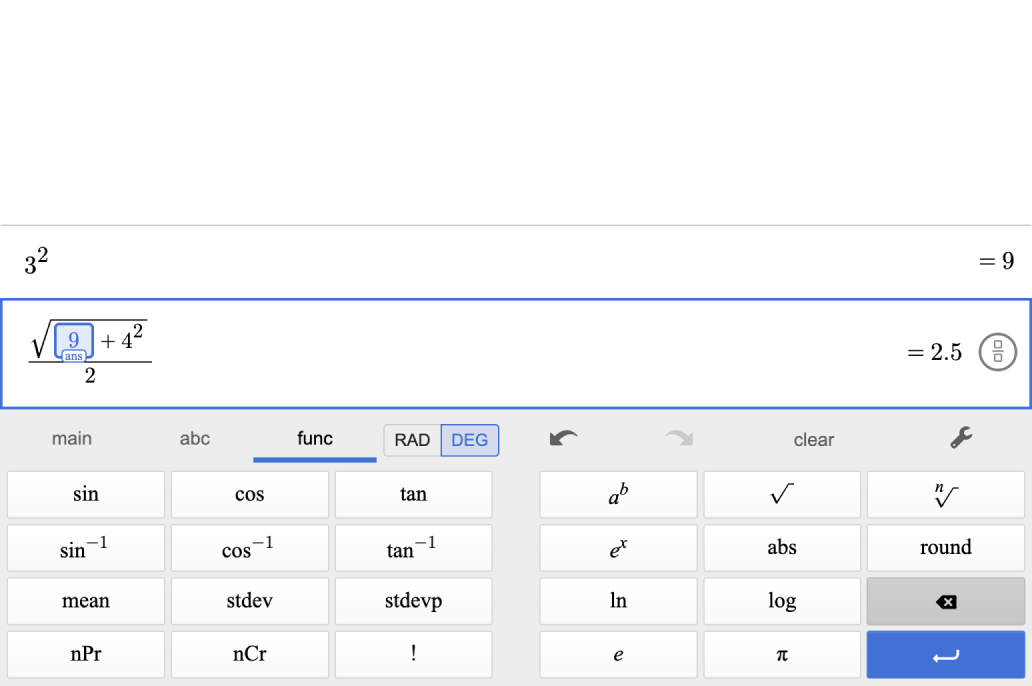Click the fraction toggle beside the 2.5 result
The width and height of the screenshot is (1032, 686).
coord(997,352)
